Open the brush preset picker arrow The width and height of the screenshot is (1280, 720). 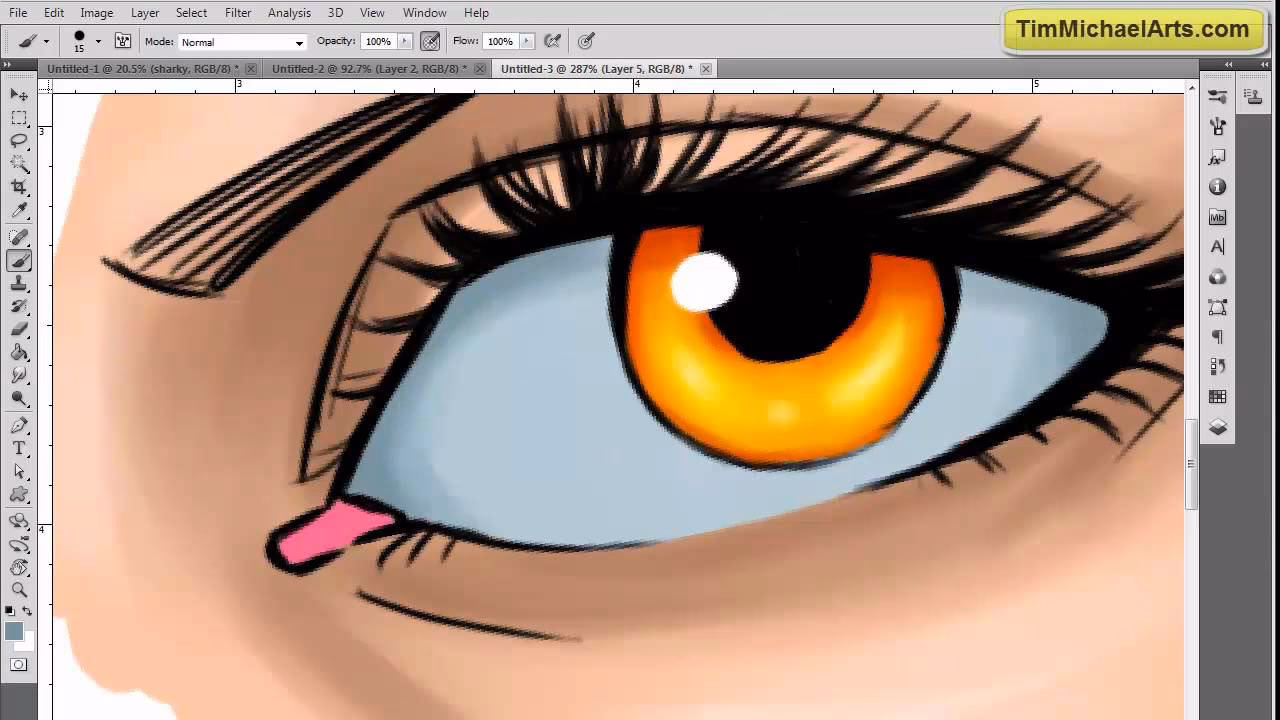(98, 42)
